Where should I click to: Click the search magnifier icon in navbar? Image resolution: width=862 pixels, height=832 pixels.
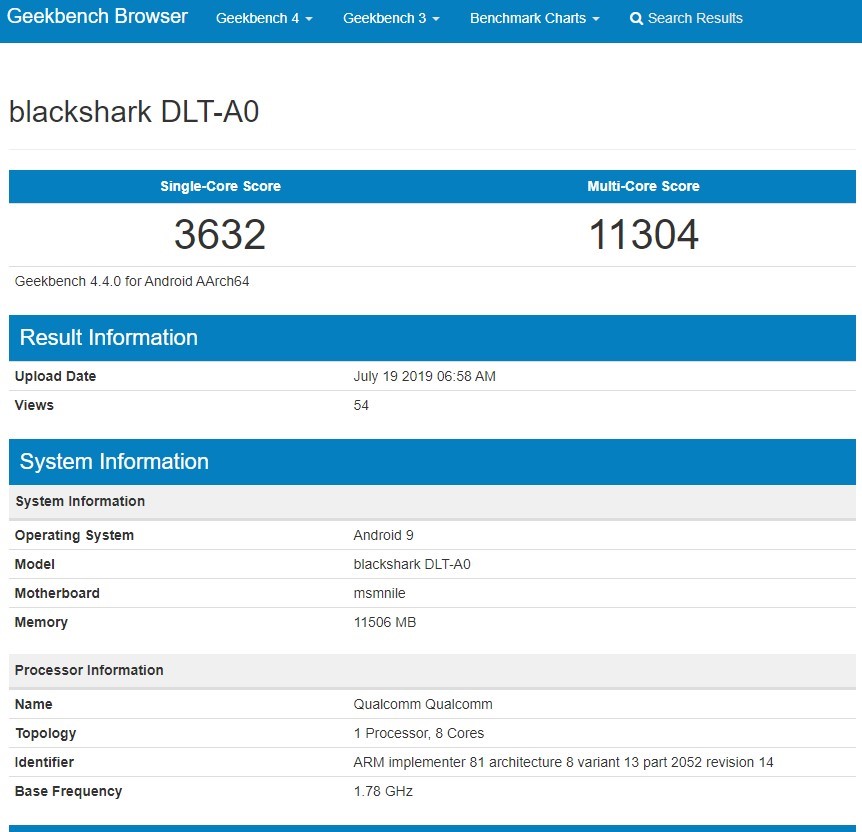coord(636,19)
